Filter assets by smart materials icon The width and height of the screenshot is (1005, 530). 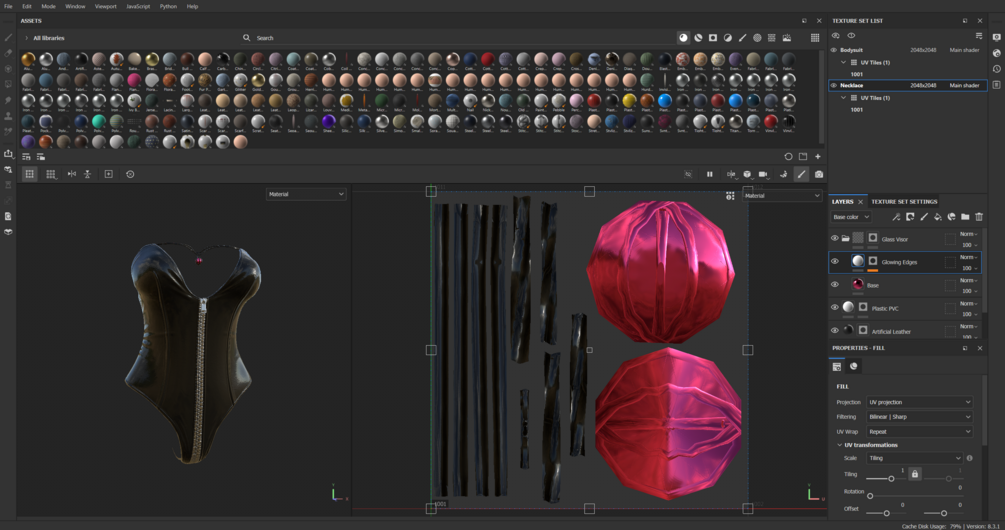[698, 38]
